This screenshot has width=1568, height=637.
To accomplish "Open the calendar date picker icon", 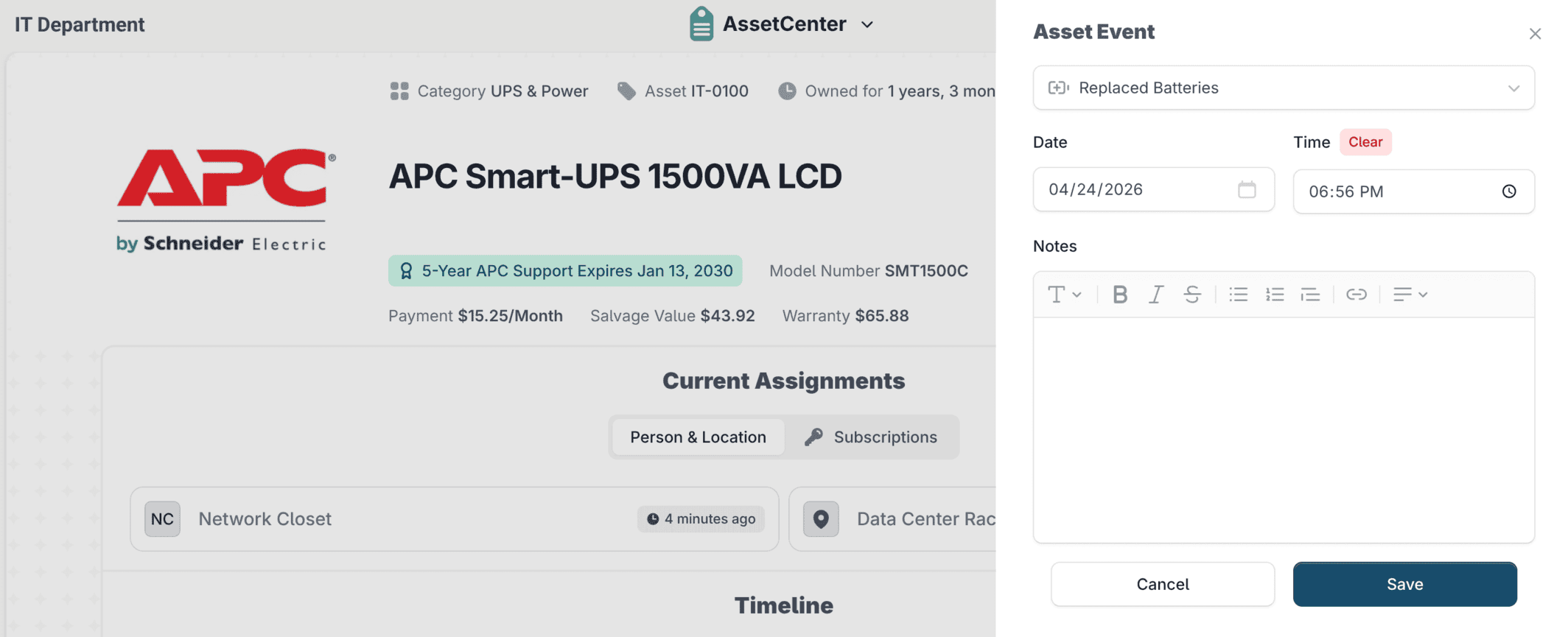I will point(1247,190).
